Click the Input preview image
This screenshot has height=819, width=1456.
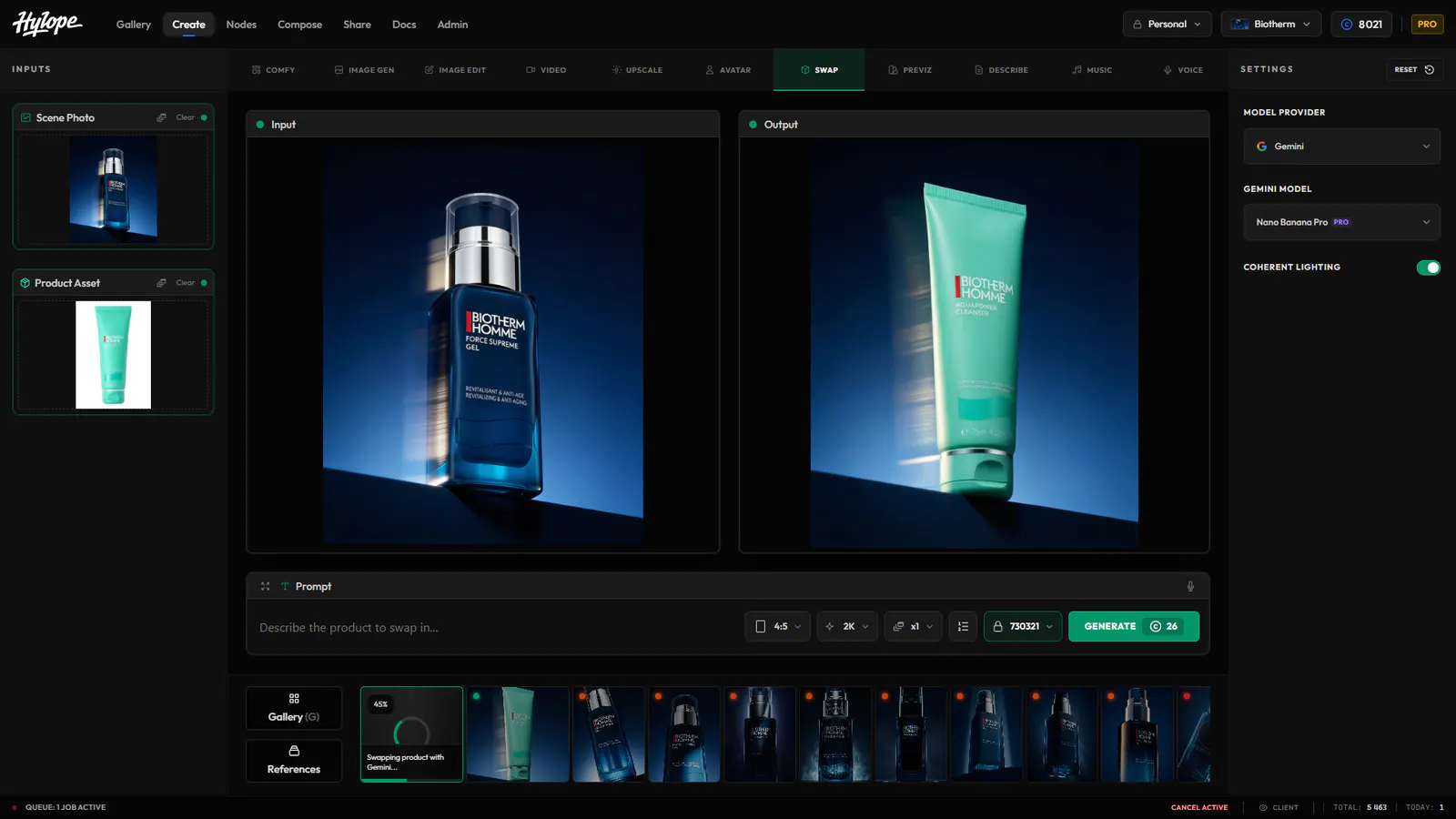[x=483, y=345]
